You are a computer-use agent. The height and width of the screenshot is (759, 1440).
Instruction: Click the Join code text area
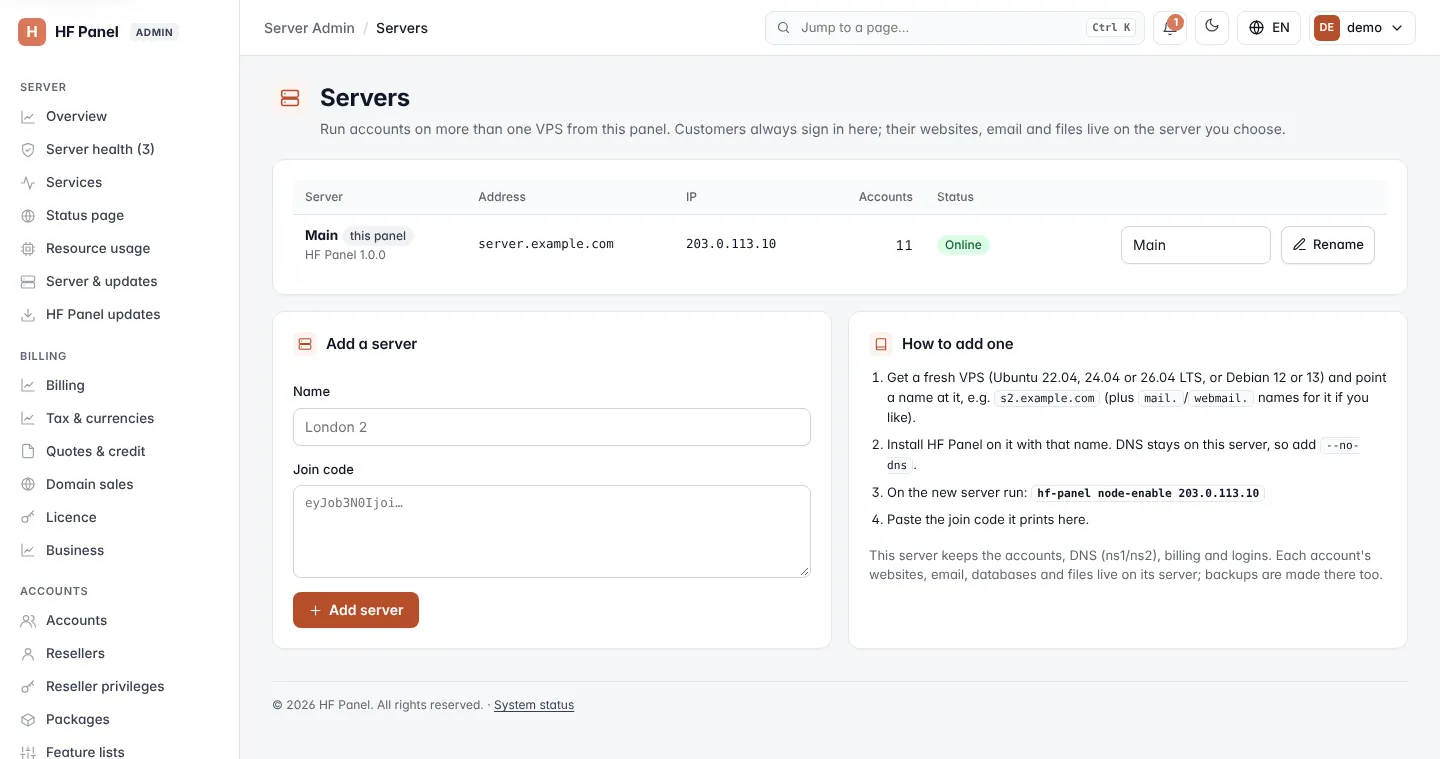click(552, 531)
